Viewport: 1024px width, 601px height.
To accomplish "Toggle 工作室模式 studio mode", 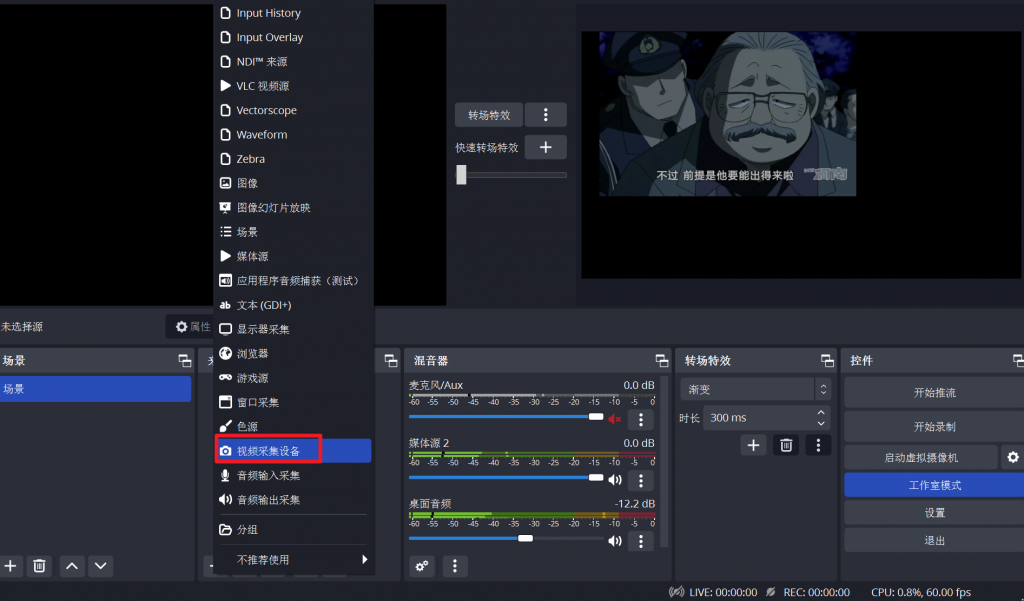I will pyautogui.click(x=935, y=485).
